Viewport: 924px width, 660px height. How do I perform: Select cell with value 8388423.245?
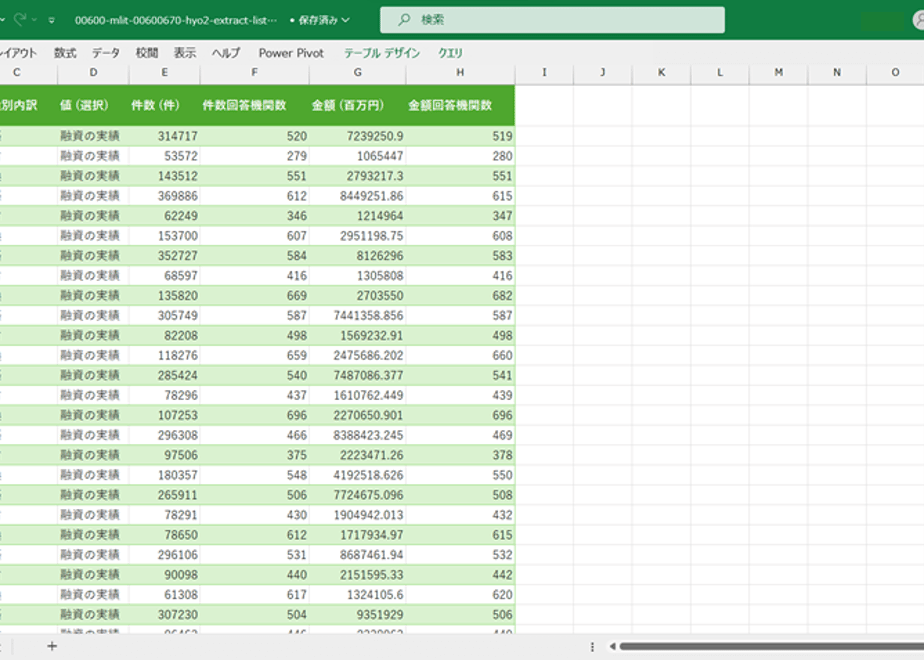[x=358, y=435]
